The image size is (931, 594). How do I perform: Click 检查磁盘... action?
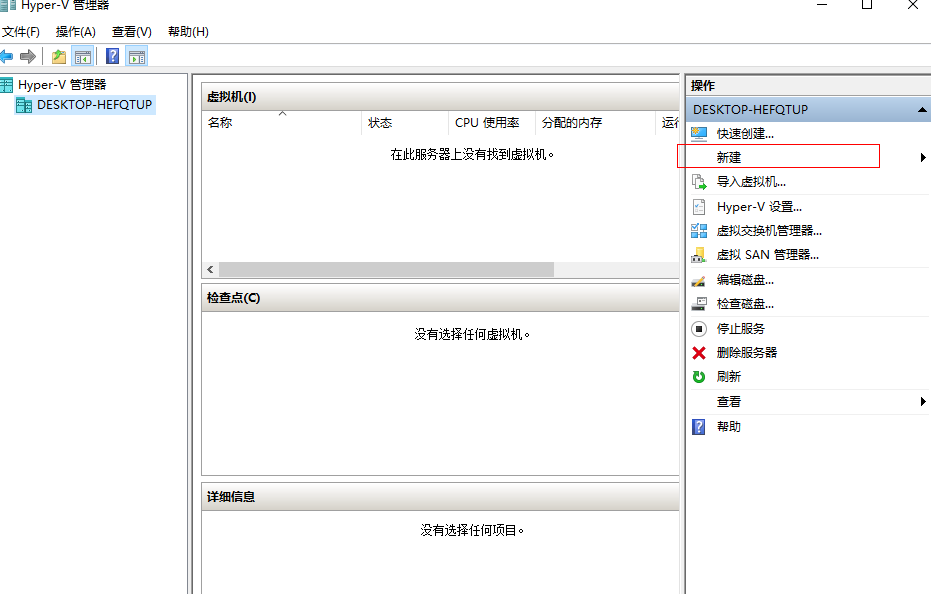point(745,304)
